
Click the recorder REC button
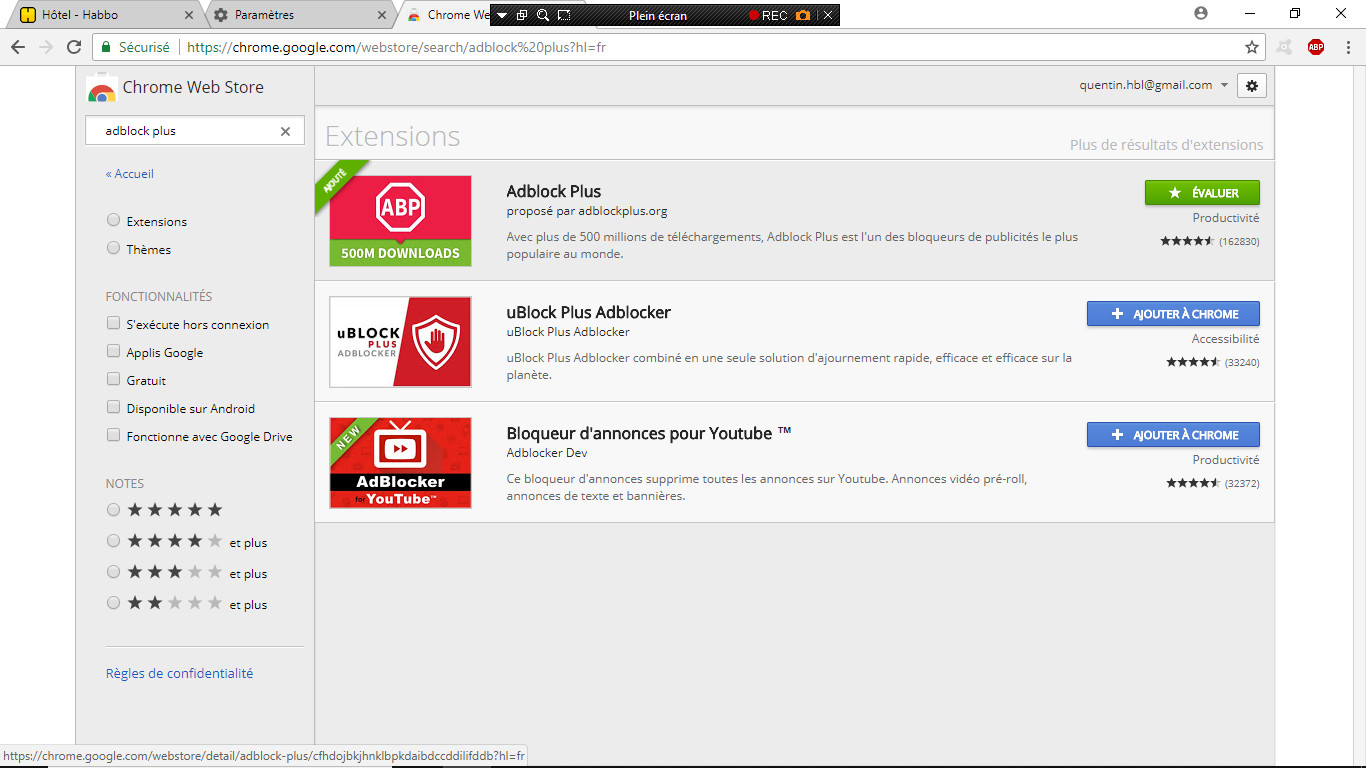pos(768,15)
